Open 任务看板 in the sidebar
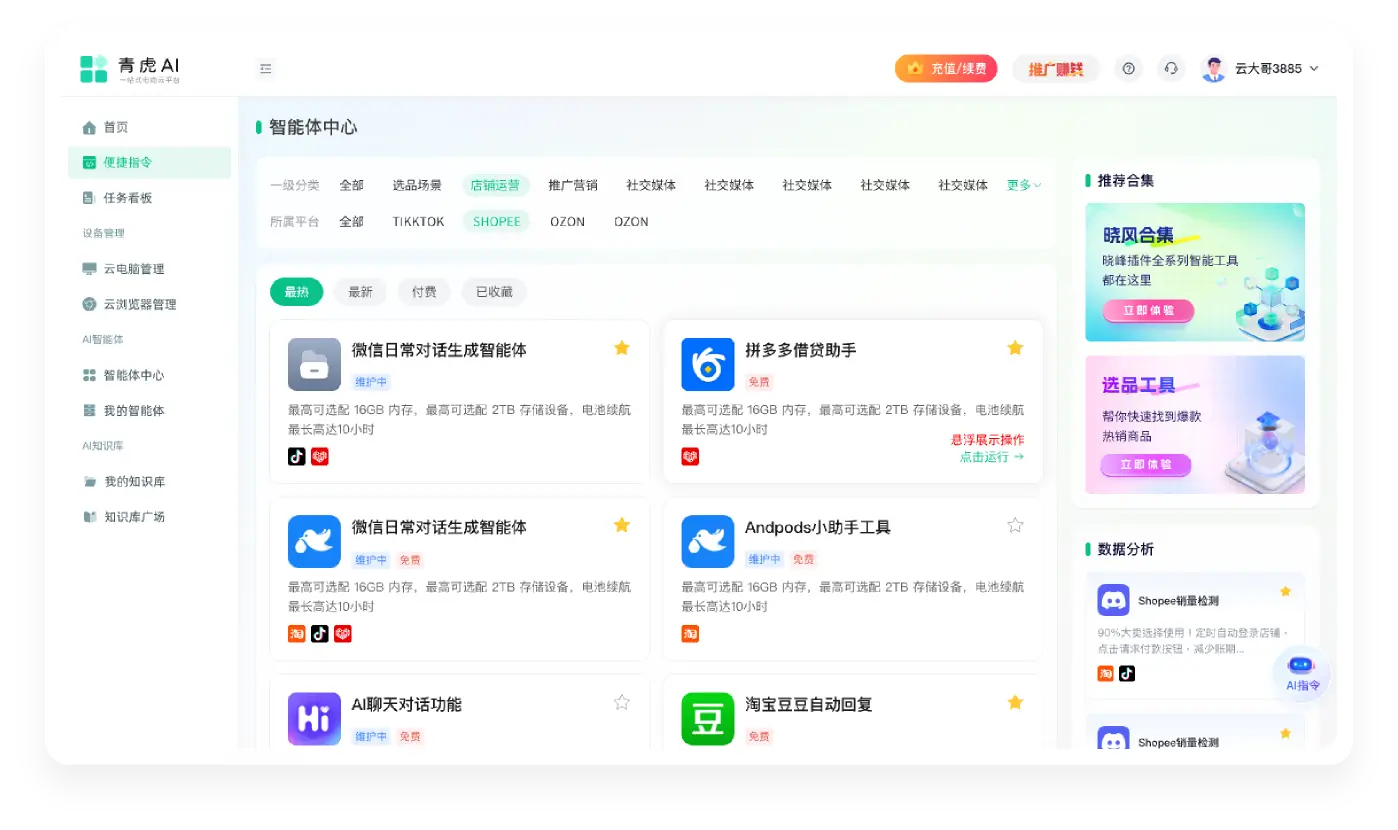 click(x=128, y=198)
